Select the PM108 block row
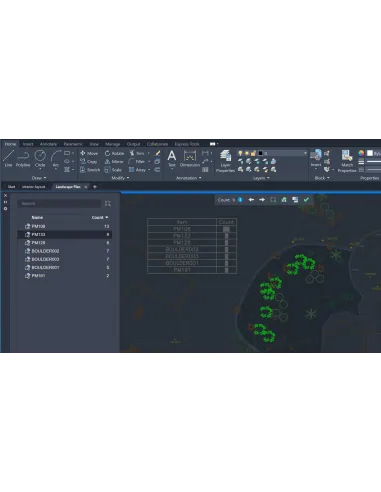Image resolution: width=381 pixels, height=492 pixels. click(65, 226)
